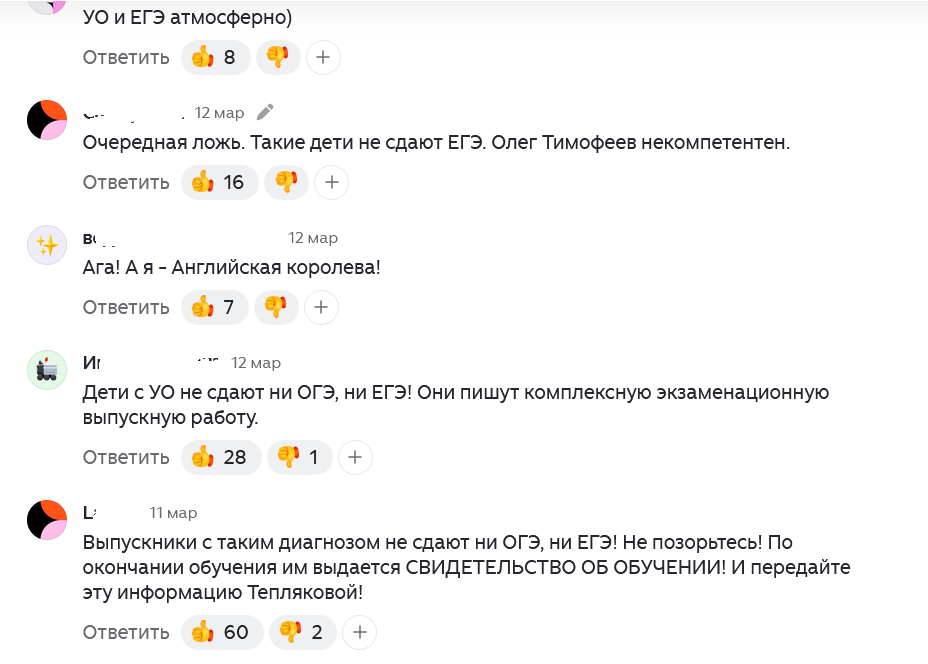
Task: Click the avatar of the "Очередная ложь" author
Action: [x=46, y=120]
